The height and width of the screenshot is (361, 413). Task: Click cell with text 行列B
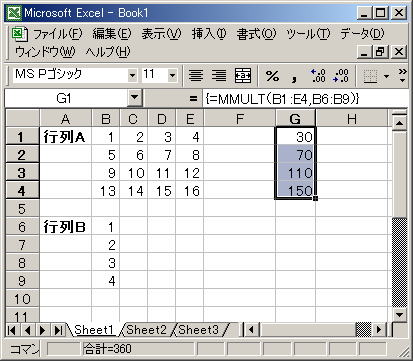tap(65, 227)
